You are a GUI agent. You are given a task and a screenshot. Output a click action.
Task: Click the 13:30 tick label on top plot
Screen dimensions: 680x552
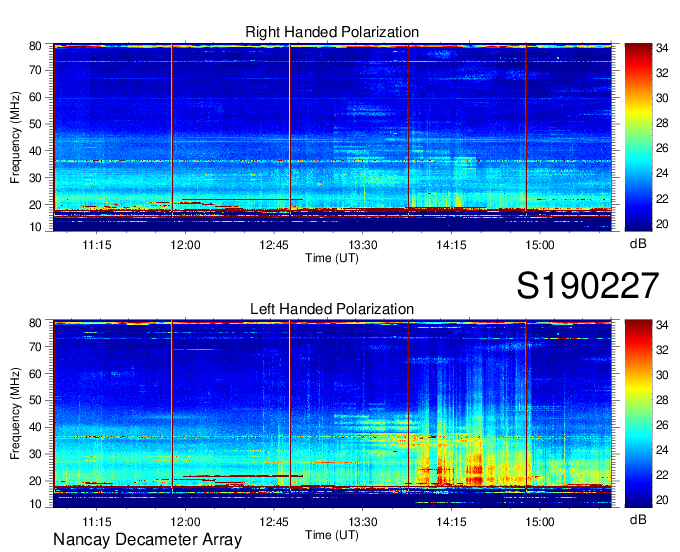click(x=363, y=245)
